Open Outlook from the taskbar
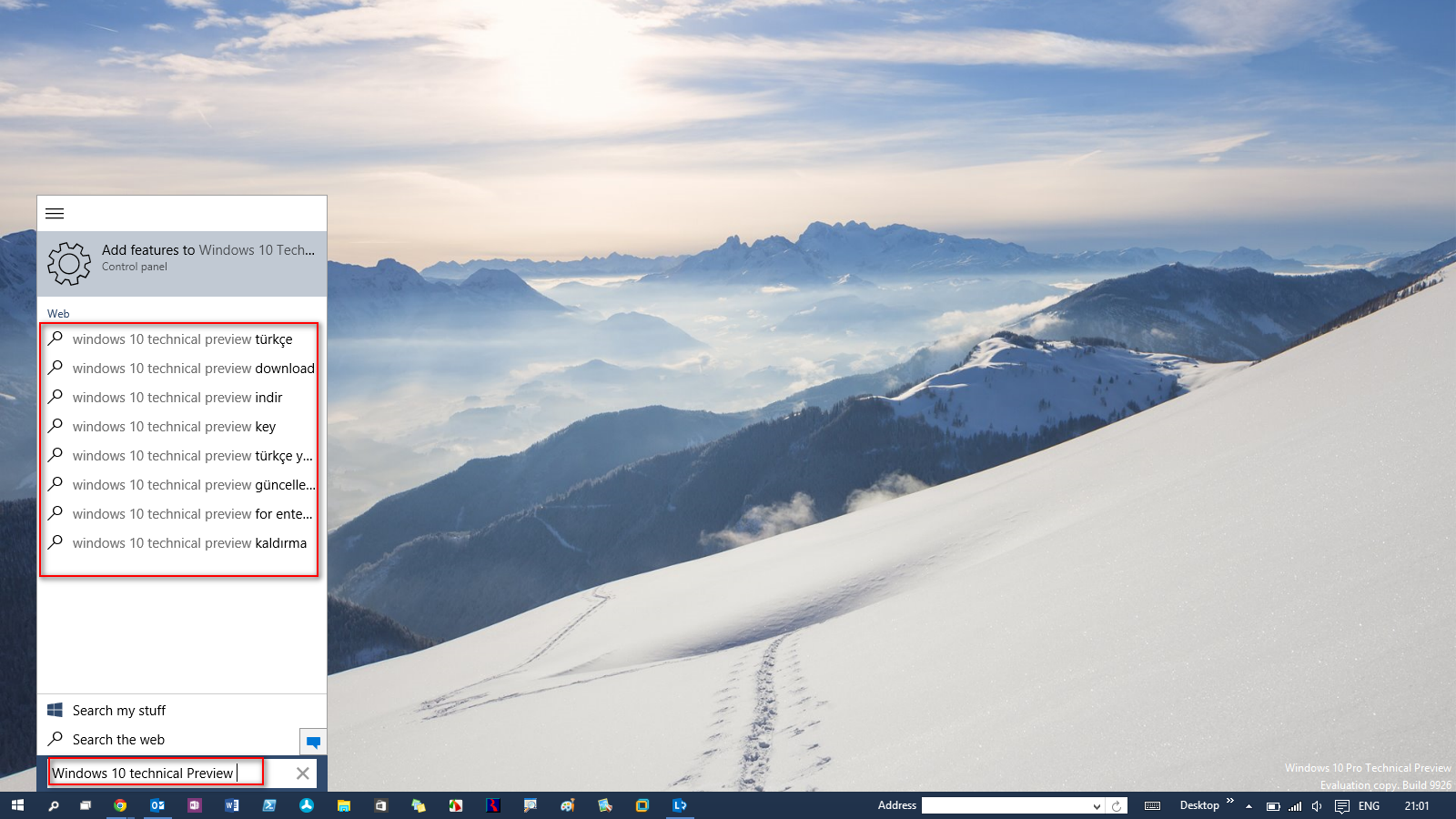The width and height of the screenshot is (1456, 819). click(157, 805)
